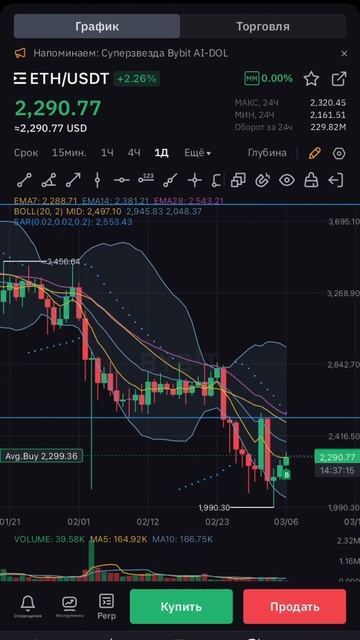The height and width of the screenshot is (640, 360).
Task: Select the 1Д timeframe
Action: tap(161, 153)
